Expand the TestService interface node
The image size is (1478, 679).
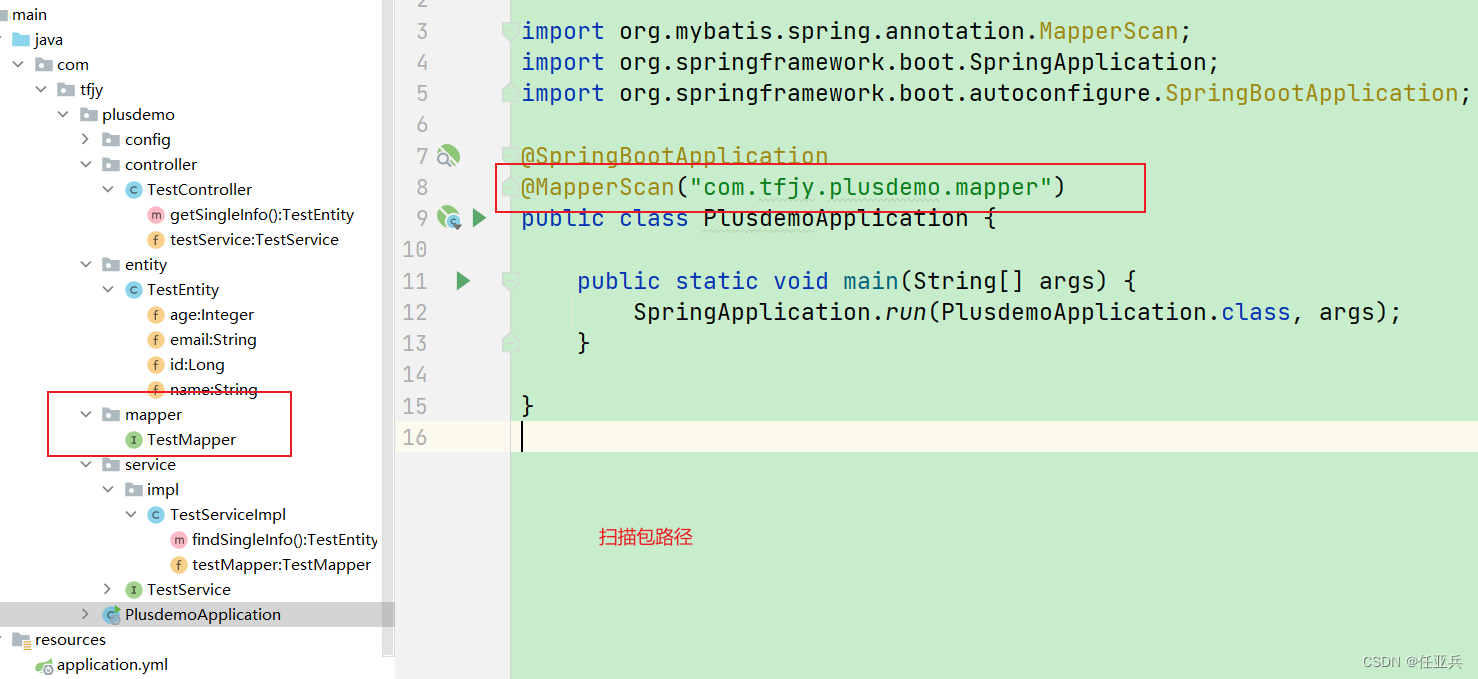(x=110, y=590)
